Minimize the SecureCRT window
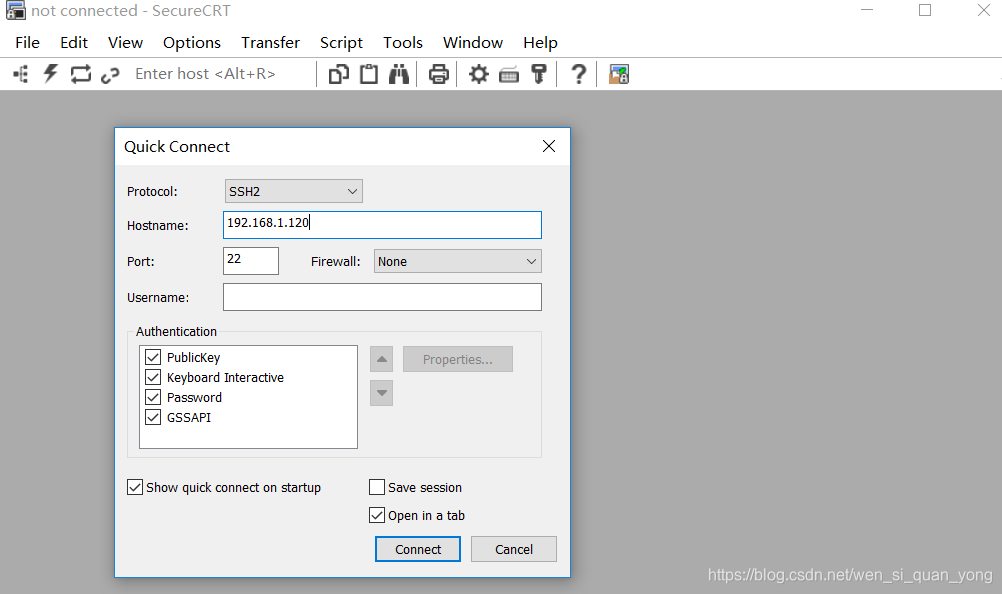 tap(867, 10)
